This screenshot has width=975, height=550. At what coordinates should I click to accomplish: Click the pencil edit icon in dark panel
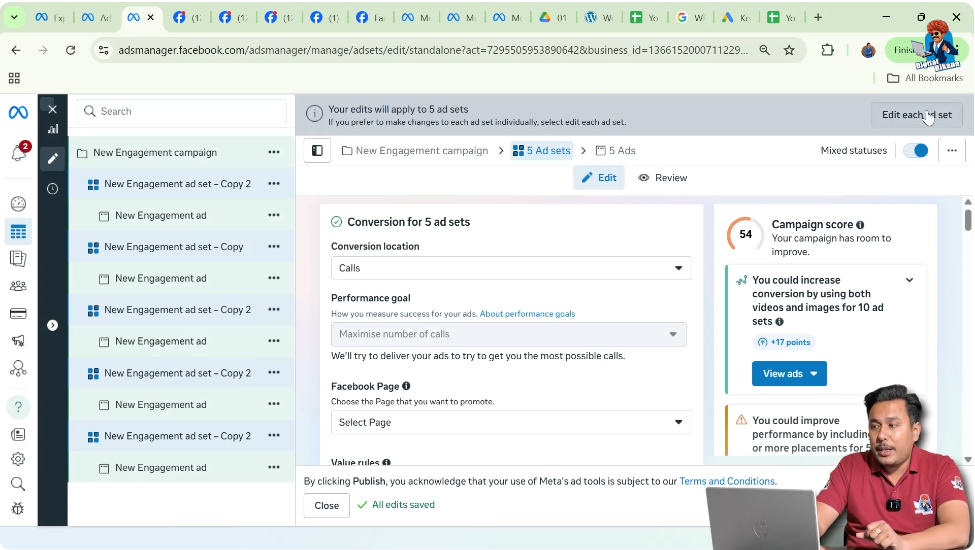pos(52,158)
